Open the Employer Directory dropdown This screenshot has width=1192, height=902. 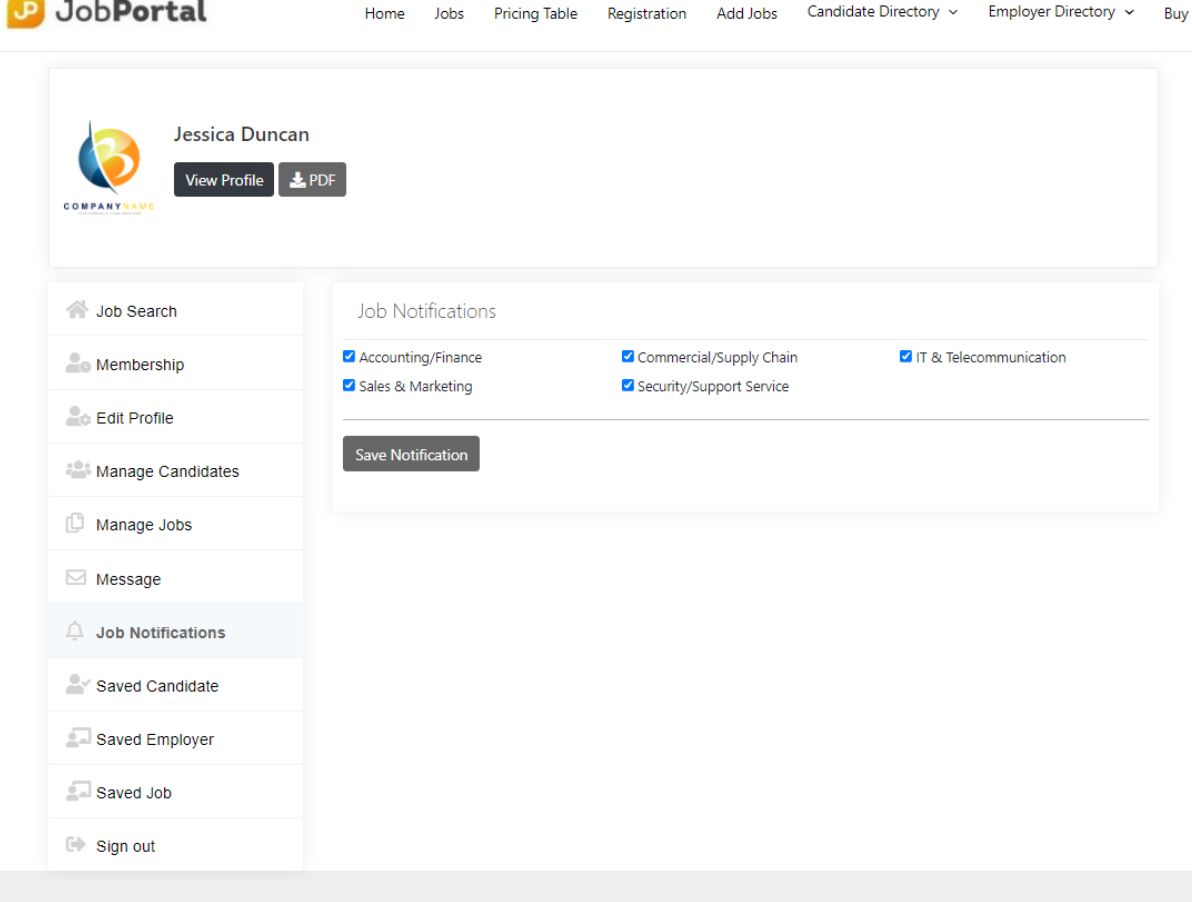[x=1061, y=12]
